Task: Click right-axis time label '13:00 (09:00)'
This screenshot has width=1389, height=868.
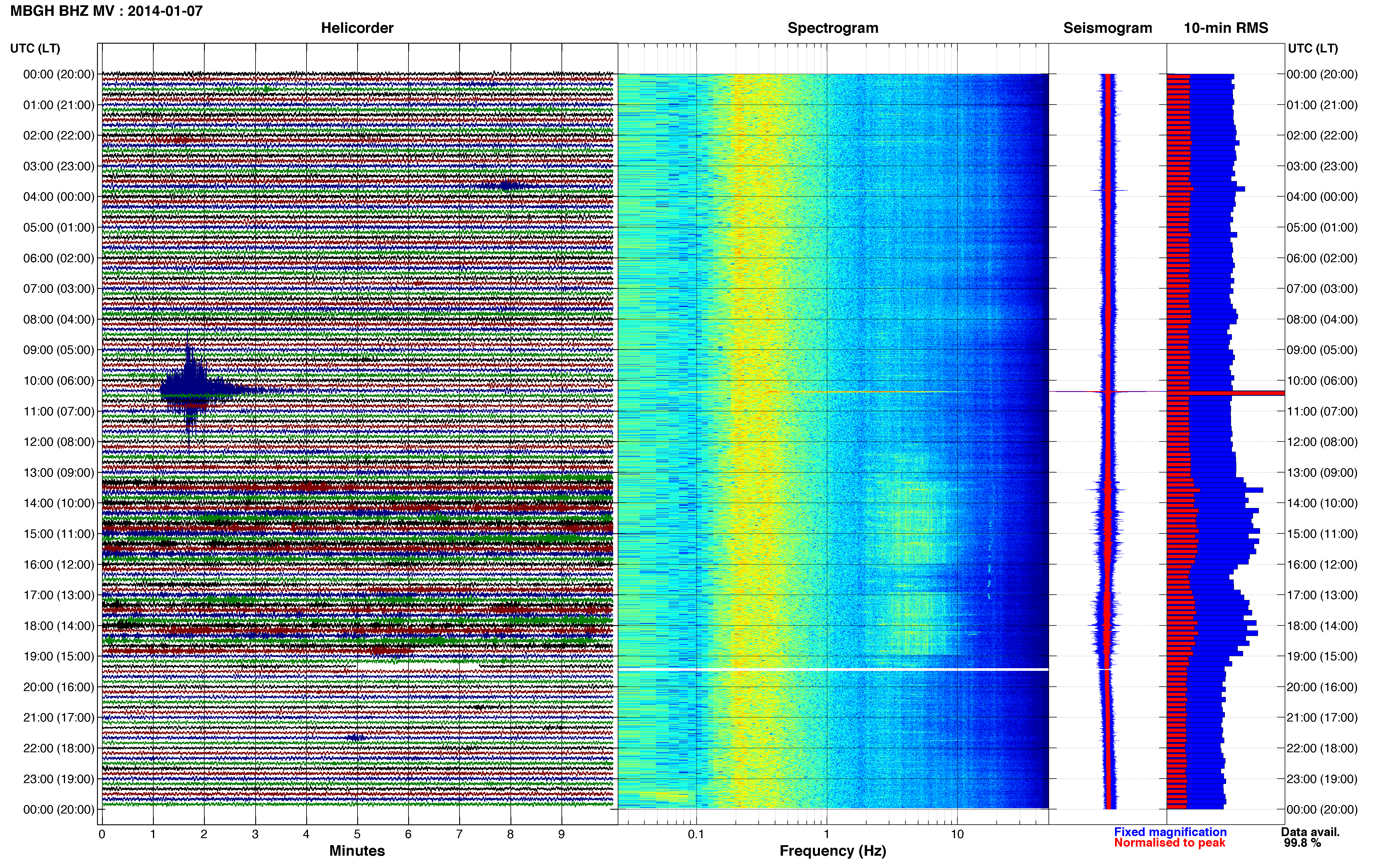Action: click(1322, 473)
